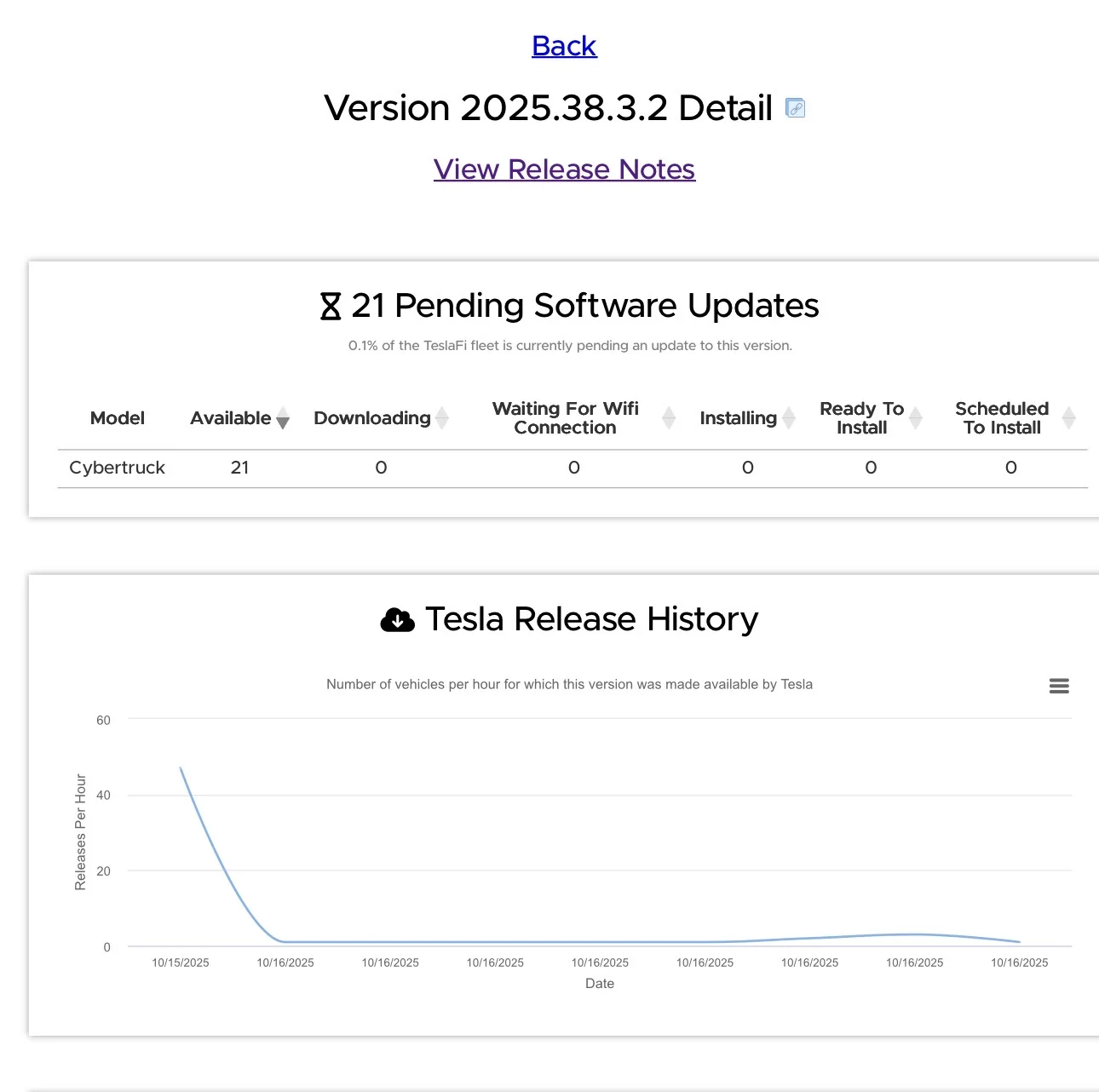Sort by Waiting For Wifi Connection arrows
Viewport: 1099px width, 1092px height.
pos(669,418)
